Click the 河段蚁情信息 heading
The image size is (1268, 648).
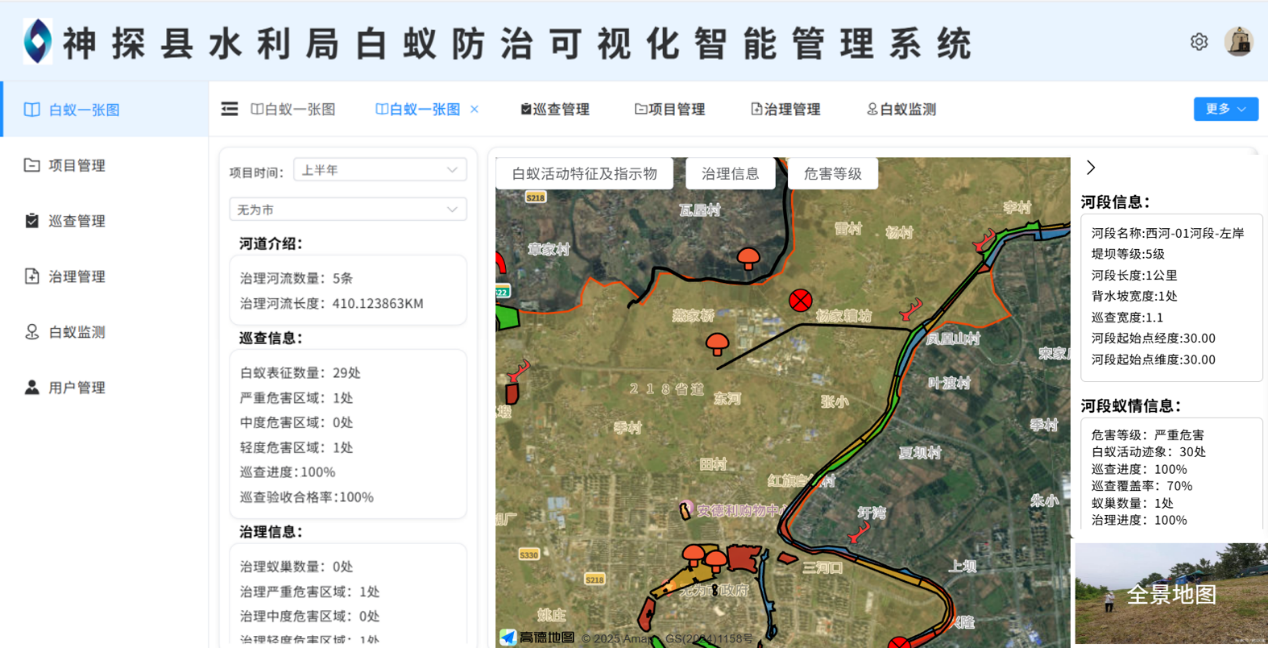[x=1131, y=406]
